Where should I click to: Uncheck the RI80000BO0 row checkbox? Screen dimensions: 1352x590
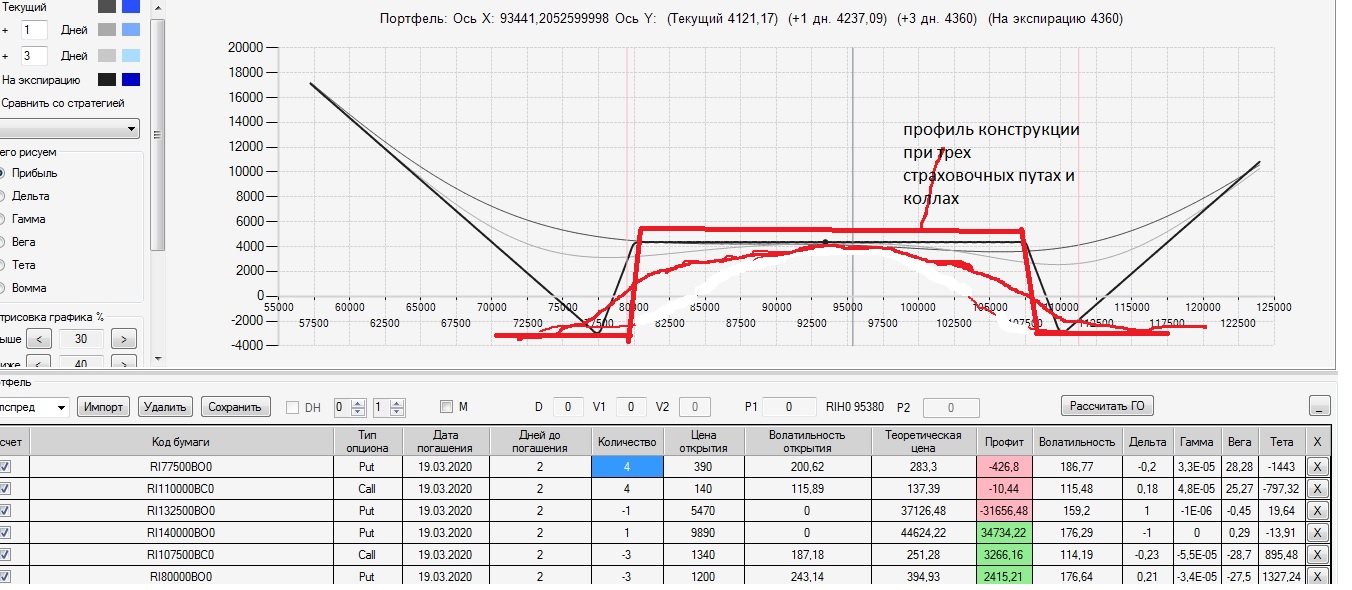pyautogui.click(x=5, y=576)
